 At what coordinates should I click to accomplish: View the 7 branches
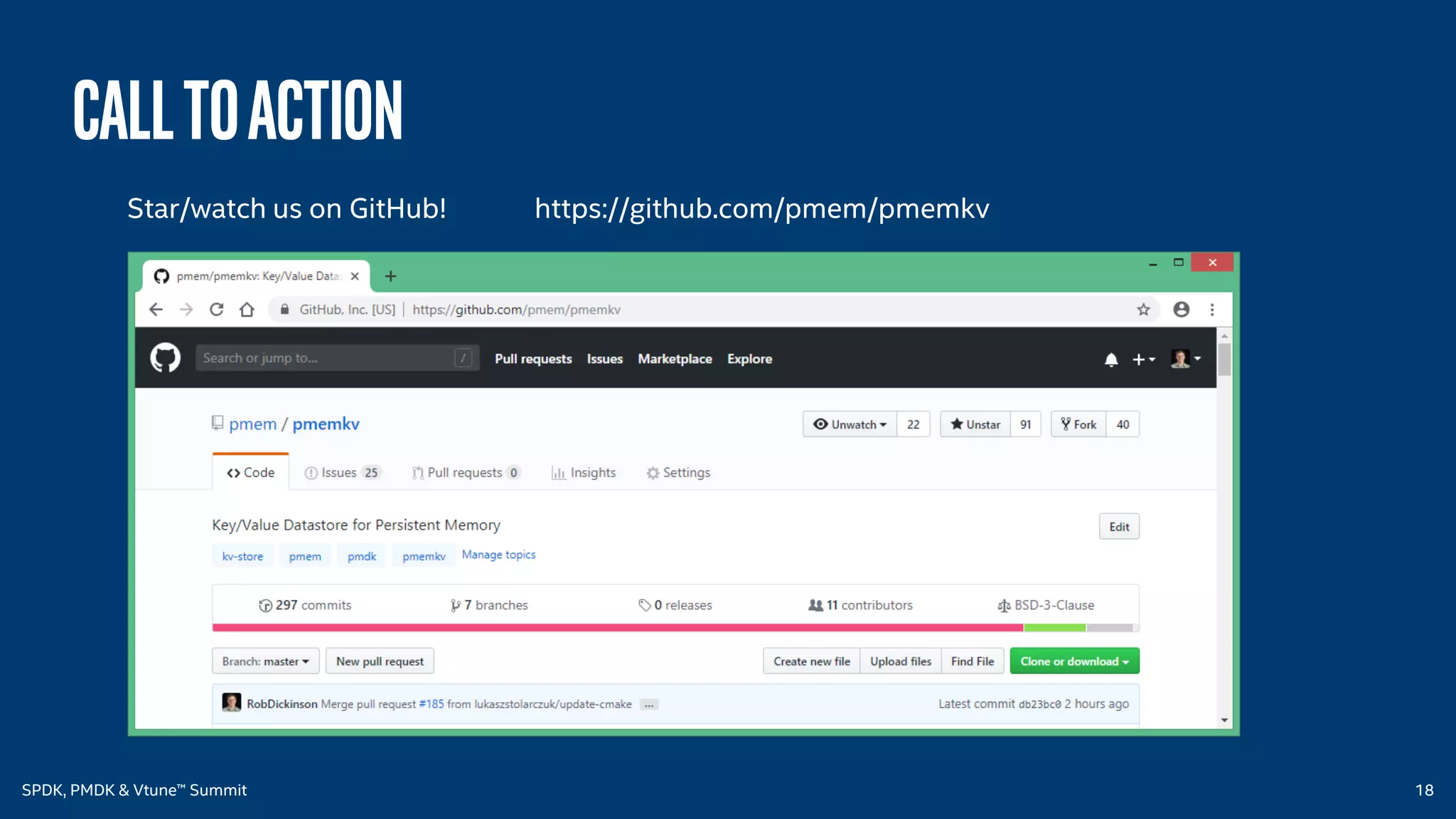[489, 605]
